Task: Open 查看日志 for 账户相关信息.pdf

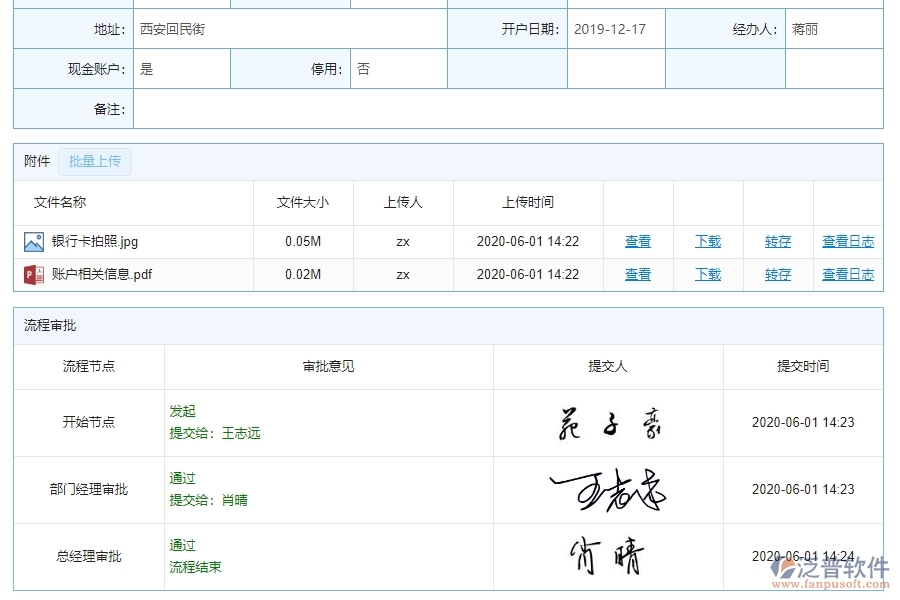Action: tap(847, 274)
